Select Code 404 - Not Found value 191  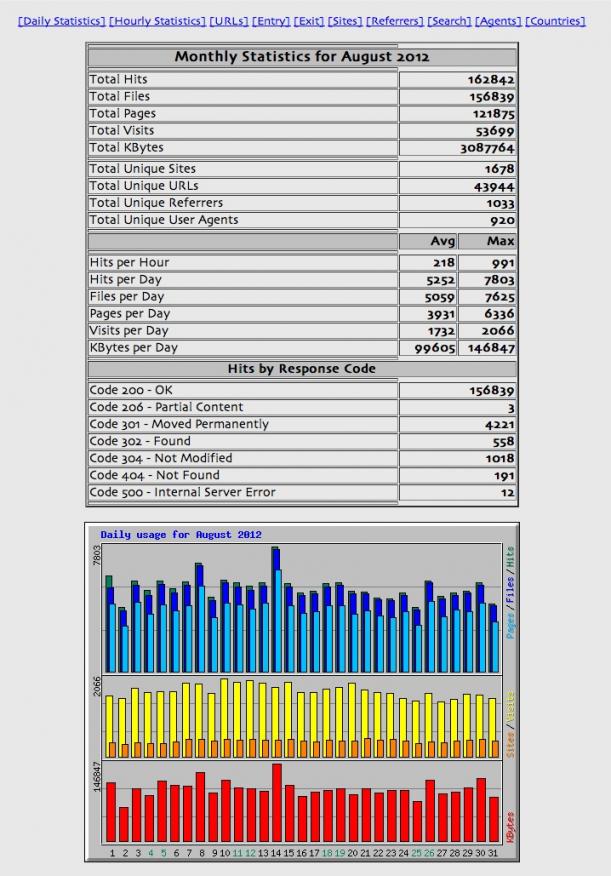(504, 476)
